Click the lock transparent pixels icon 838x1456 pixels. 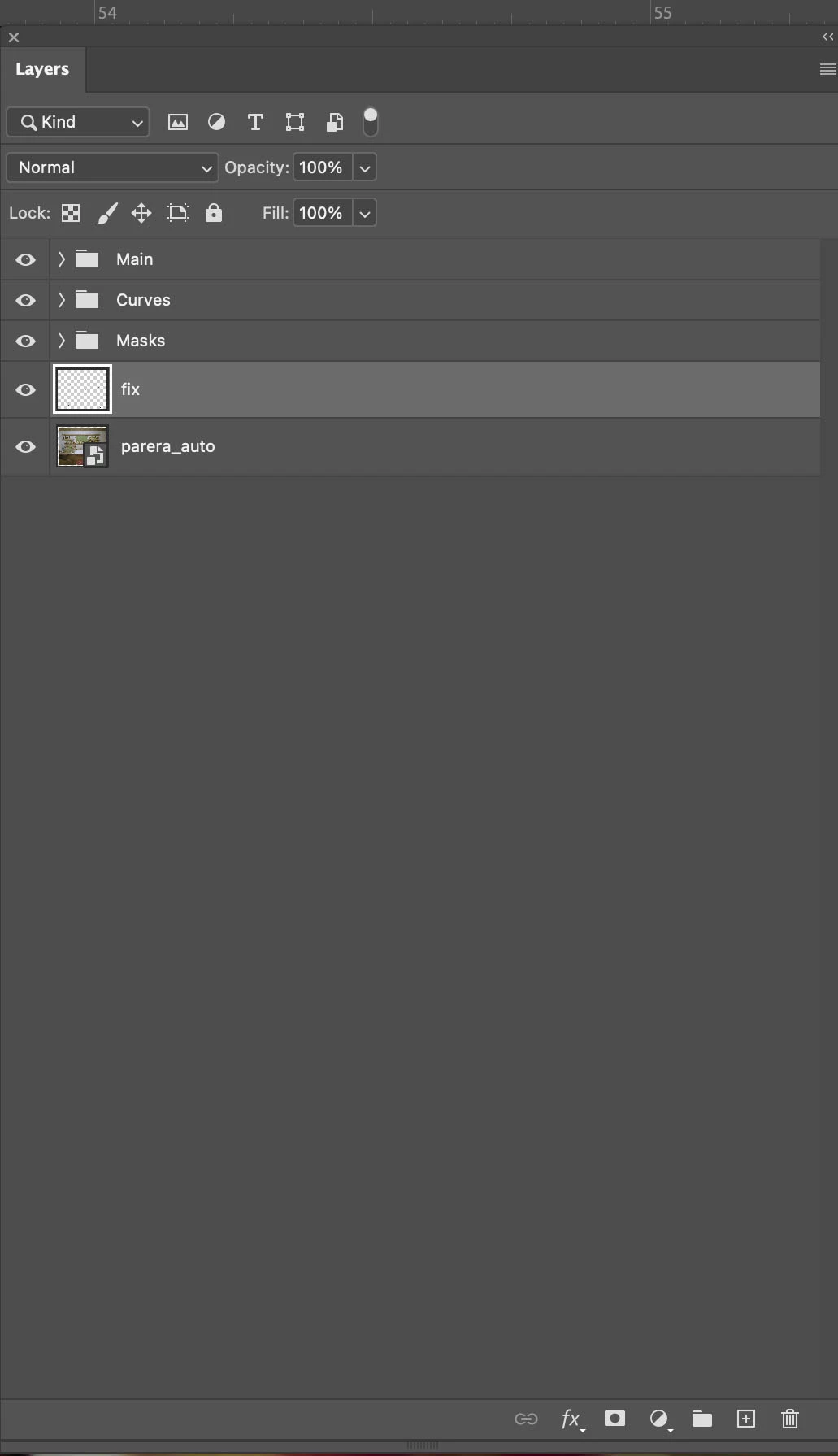tap(71, 213)
